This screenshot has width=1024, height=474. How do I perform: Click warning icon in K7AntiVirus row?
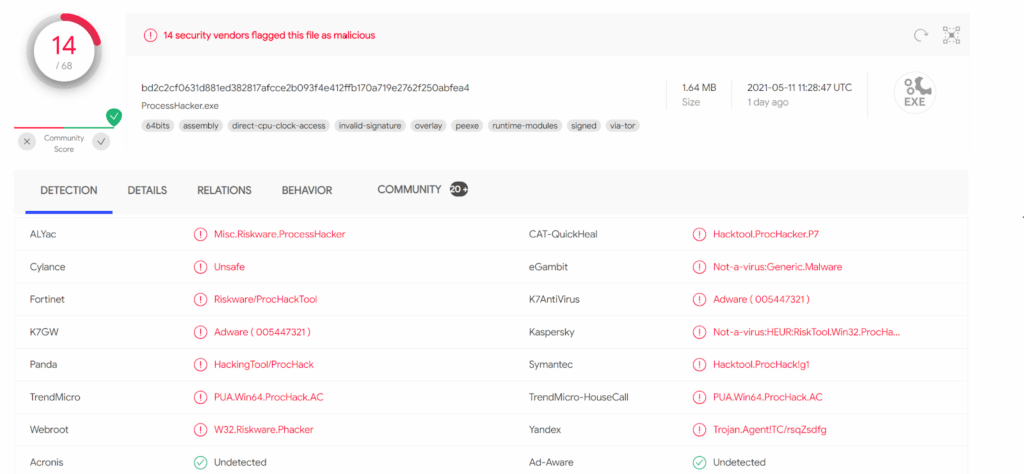(x=699, y=300)
